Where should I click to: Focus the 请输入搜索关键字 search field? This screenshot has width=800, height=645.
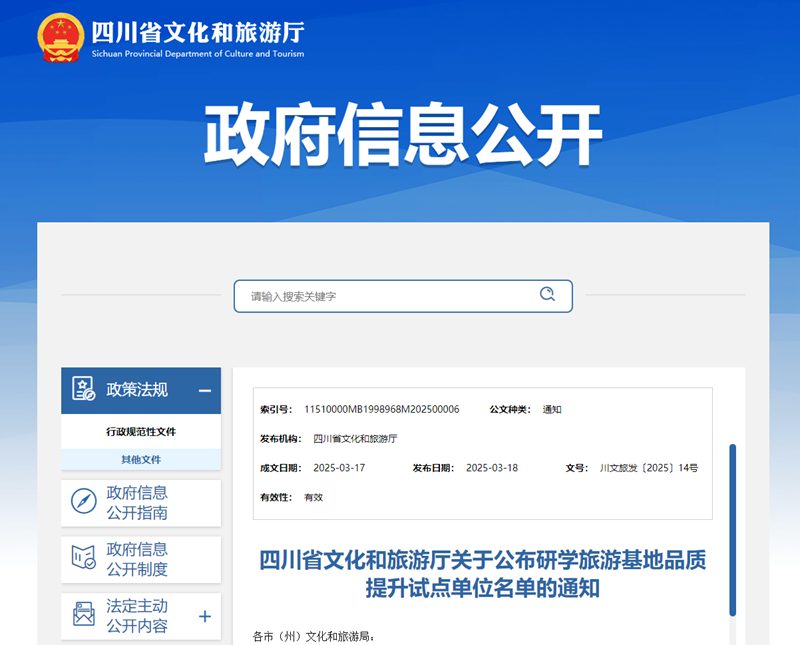pos(385,296)
